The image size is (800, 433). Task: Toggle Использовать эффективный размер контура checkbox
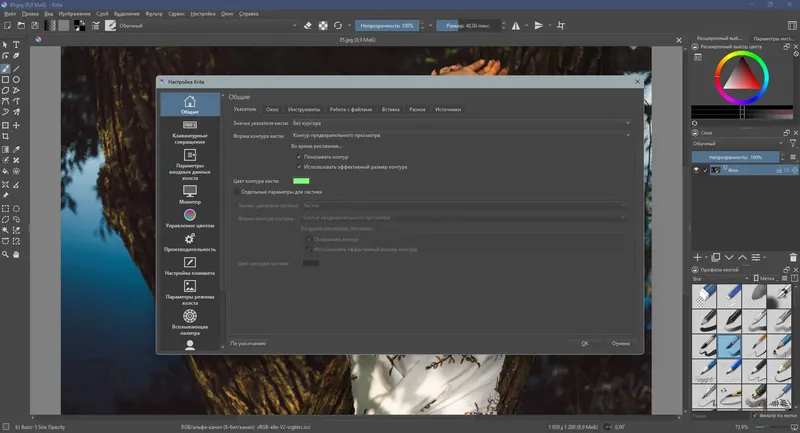[299, 167]
